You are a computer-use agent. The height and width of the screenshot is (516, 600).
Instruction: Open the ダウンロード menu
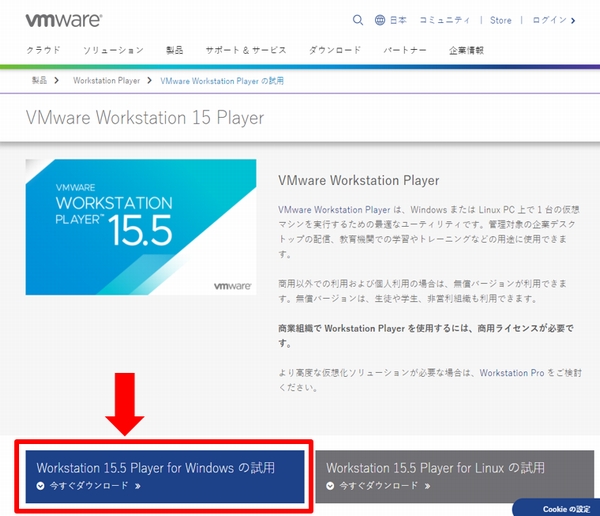[335, 50]
